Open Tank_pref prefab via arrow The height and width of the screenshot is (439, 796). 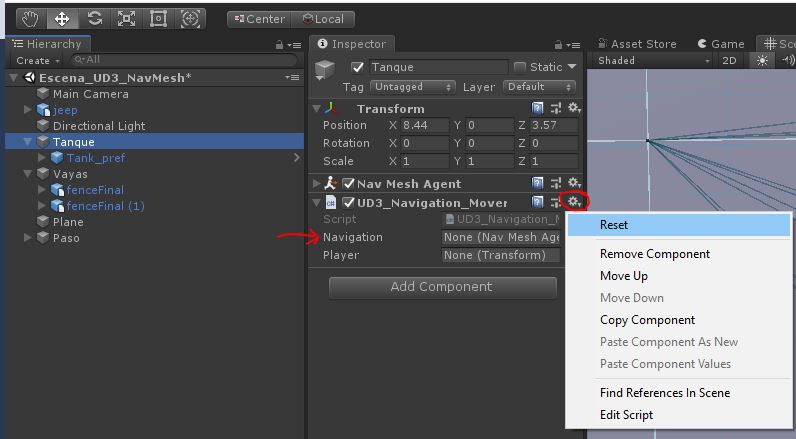(297, 158)
